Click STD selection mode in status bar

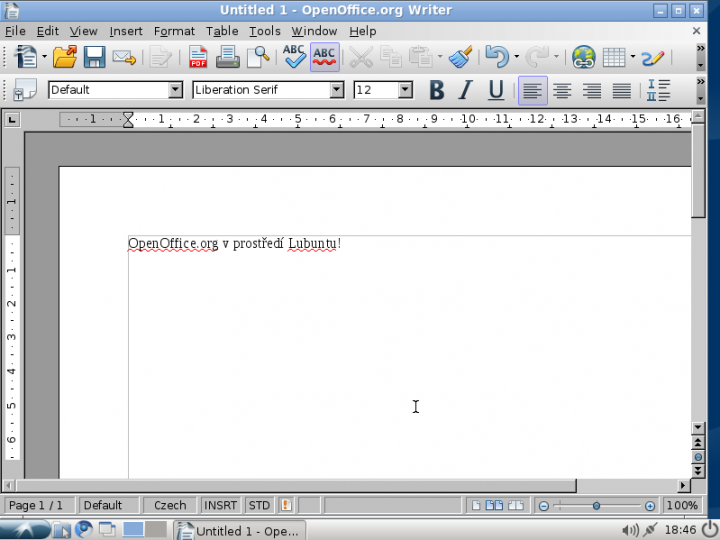[x=259, y=506]
